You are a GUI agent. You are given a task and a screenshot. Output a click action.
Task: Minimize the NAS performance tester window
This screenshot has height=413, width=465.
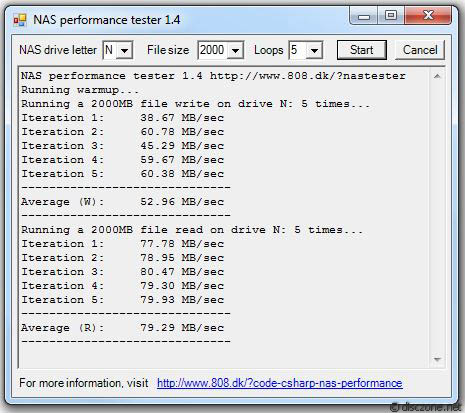pyautogui.click(x=363, y=16)
